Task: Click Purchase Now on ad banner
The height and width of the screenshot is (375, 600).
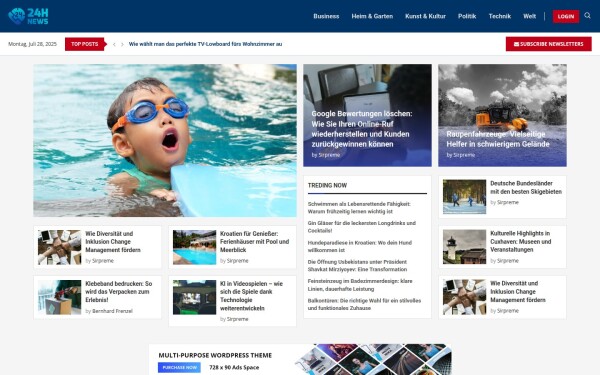Action: pos(179,367)
